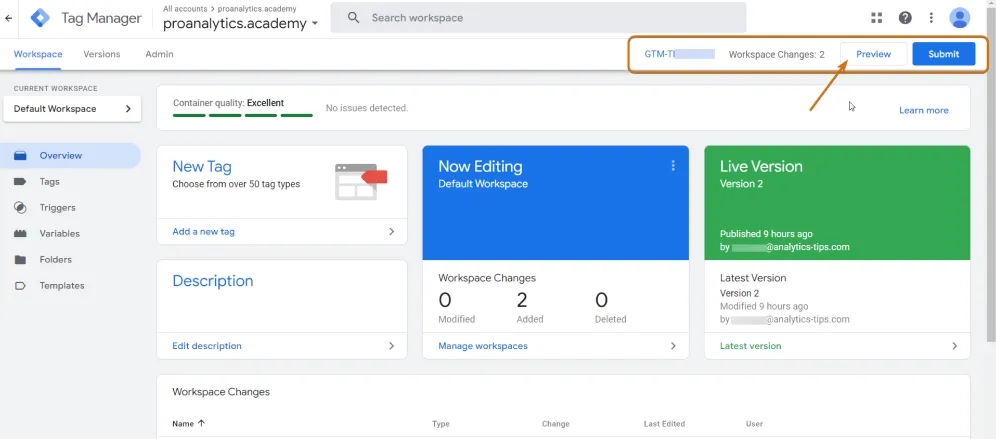This screenshot has height=439, width=996.
Task: Open Now Editing card three-dot menu
Action: click(x=673, y=166)
